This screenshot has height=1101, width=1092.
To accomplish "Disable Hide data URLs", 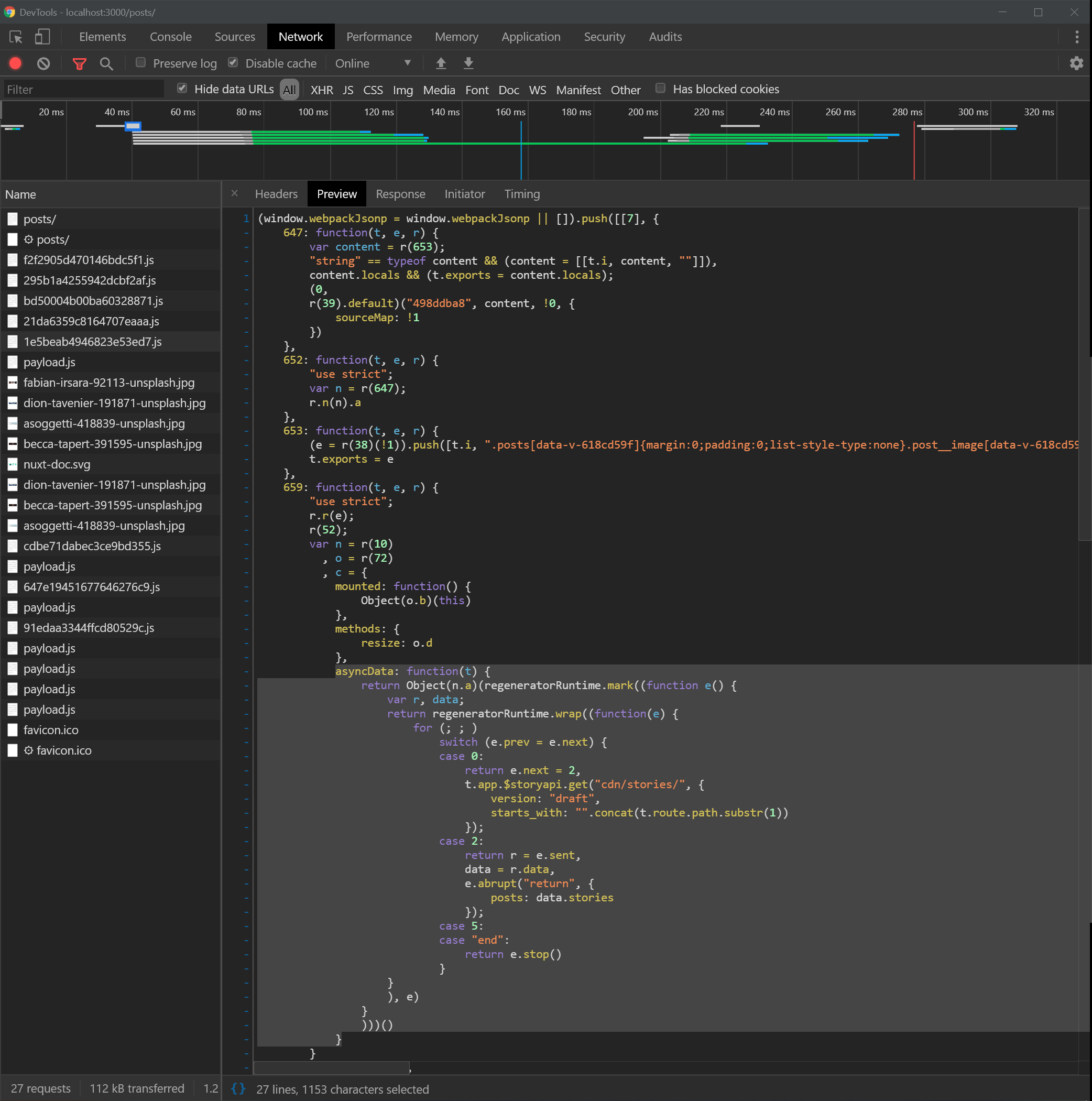I will pyautogui.click(x=182, y=89).
